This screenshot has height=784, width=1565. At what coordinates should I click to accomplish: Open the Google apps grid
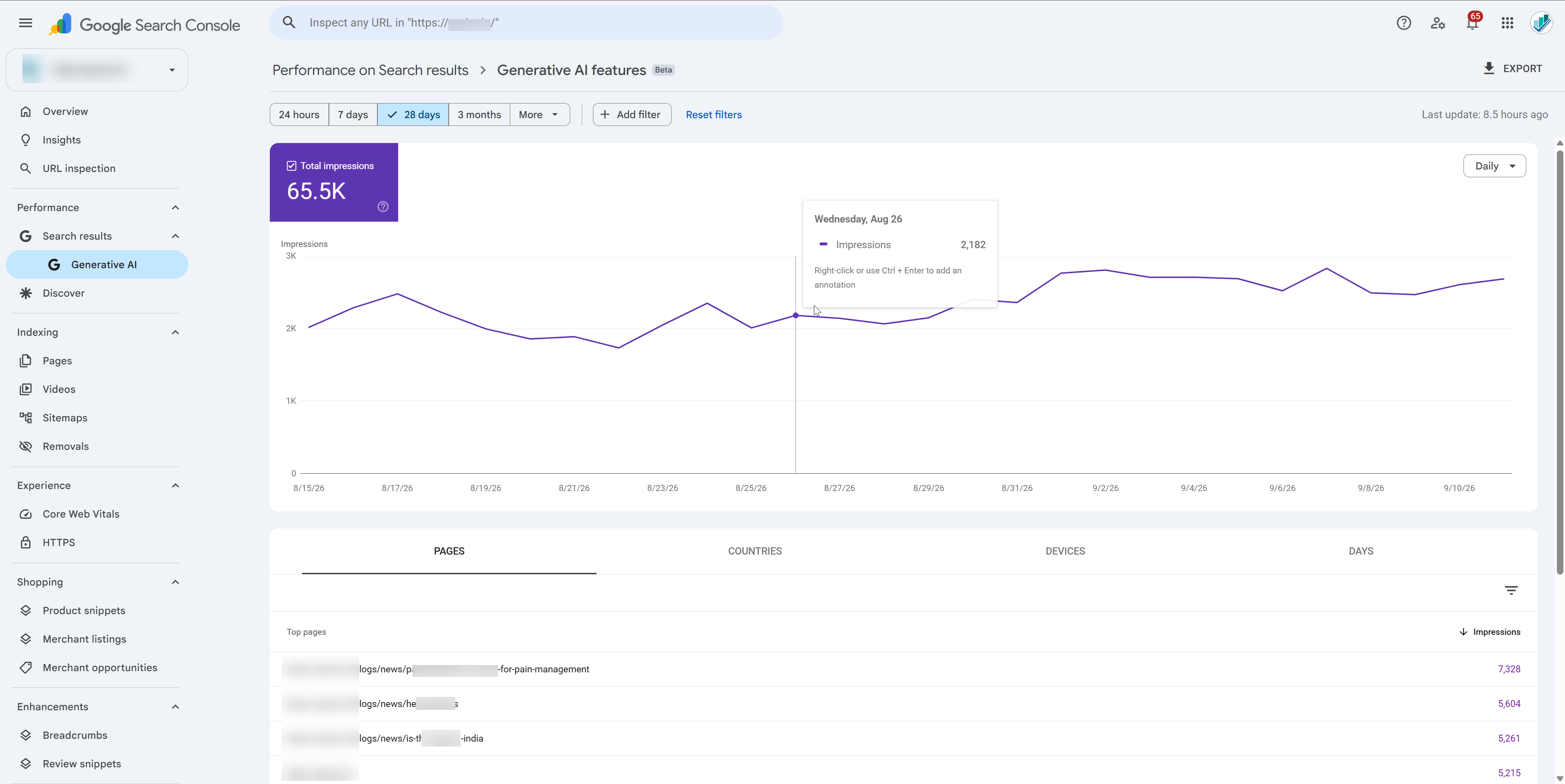1507,23
